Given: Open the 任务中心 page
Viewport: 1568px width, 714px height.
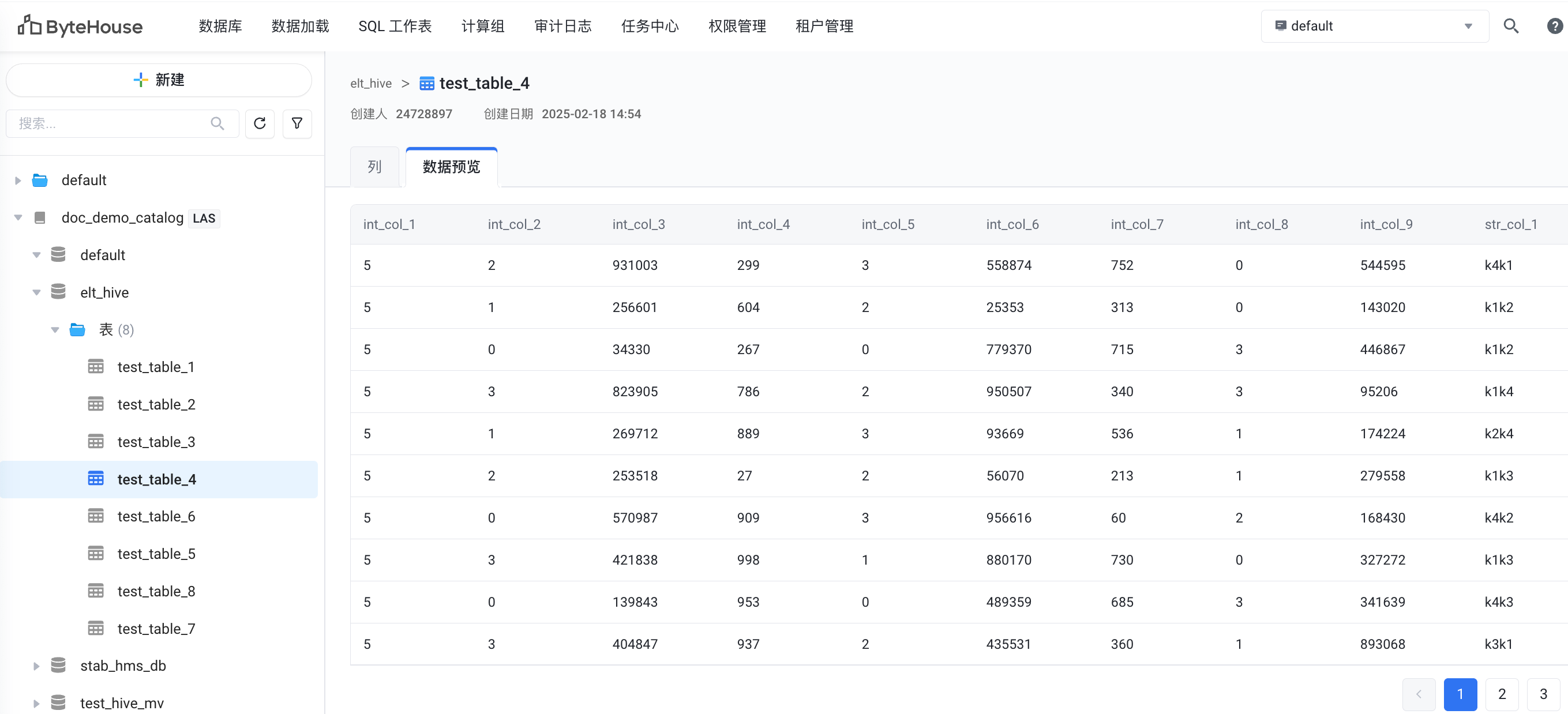Looking at the screenshot, I should [650, 26].
